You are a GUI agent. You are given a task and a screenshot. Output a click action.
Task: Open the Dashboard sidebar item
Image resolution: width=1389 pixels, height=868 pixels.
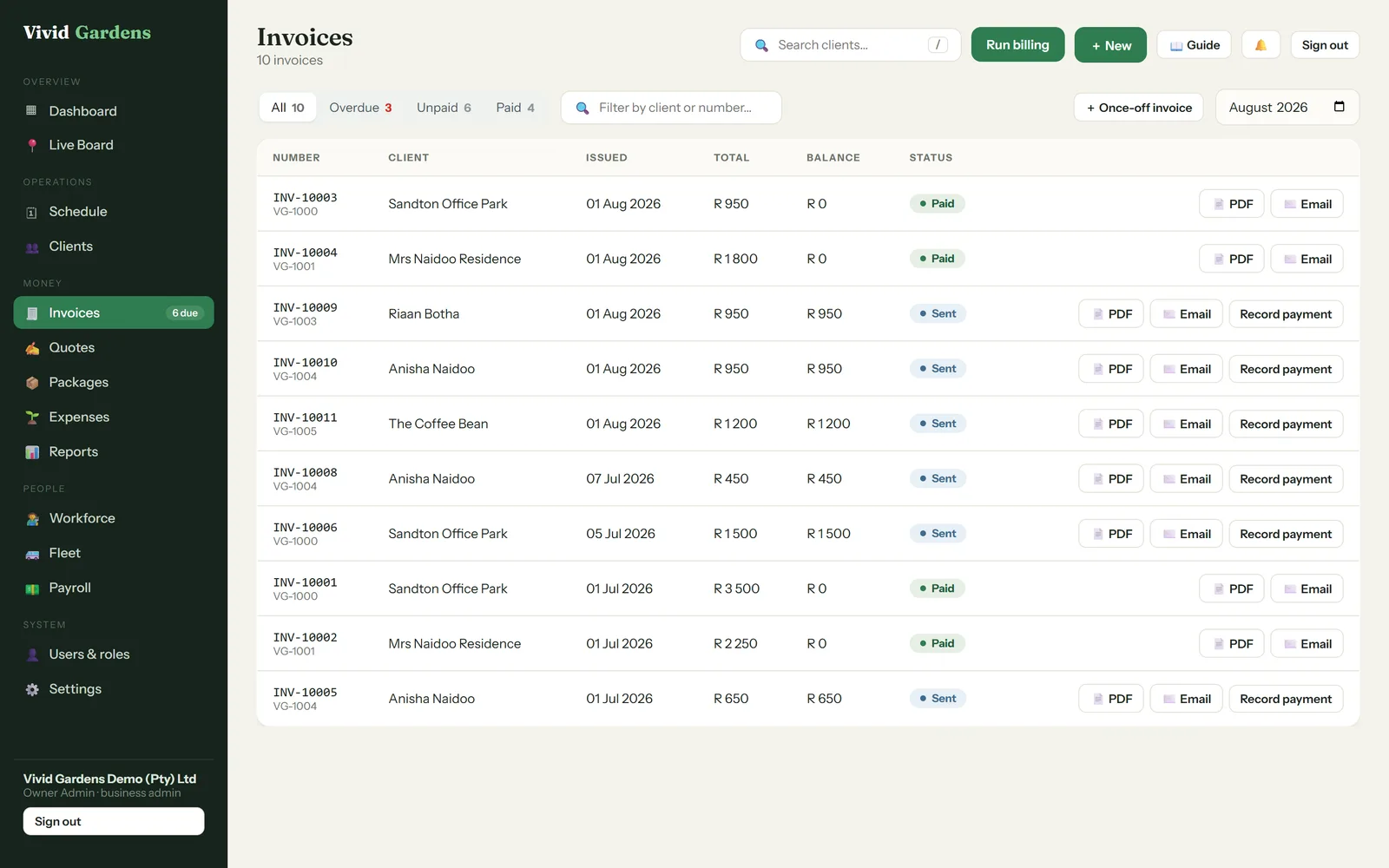click(114, 111)
